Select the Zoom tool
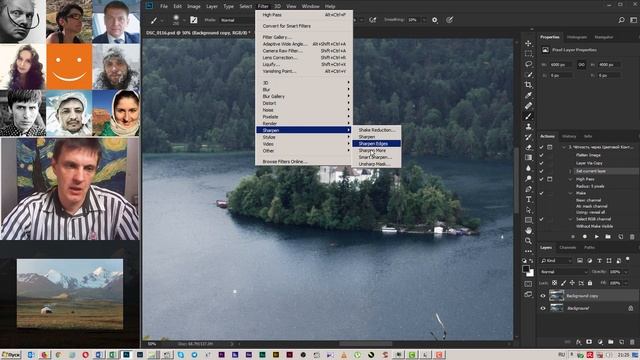Image resolution: width=640 pixels, height=360 pixels. coord(529,241)
